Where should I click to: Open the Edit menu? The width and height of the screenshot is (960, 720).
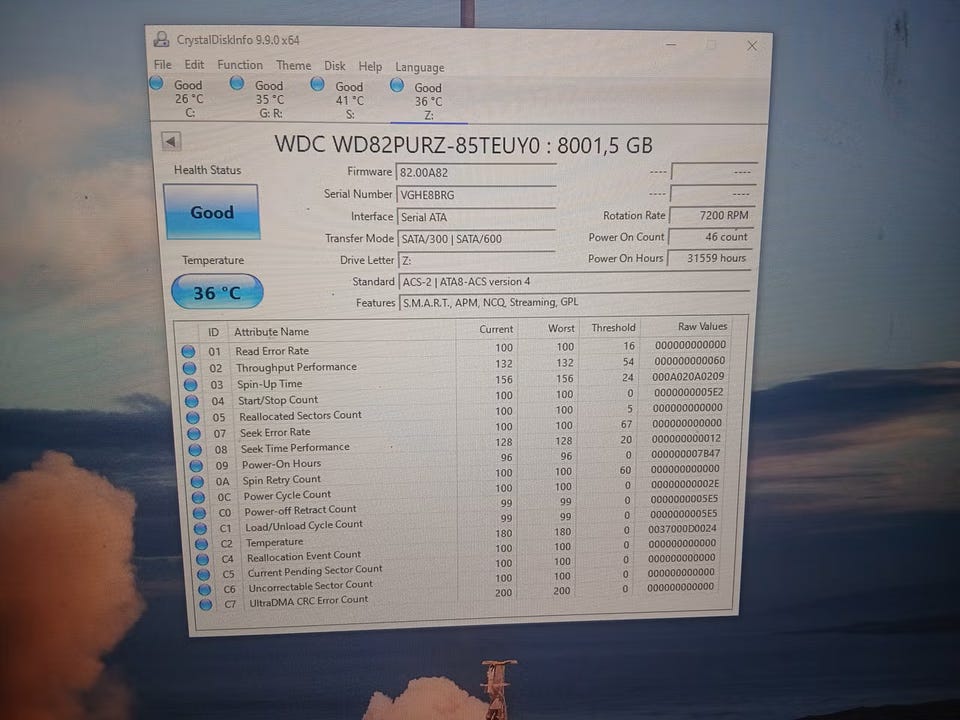[x=194, y=64]
